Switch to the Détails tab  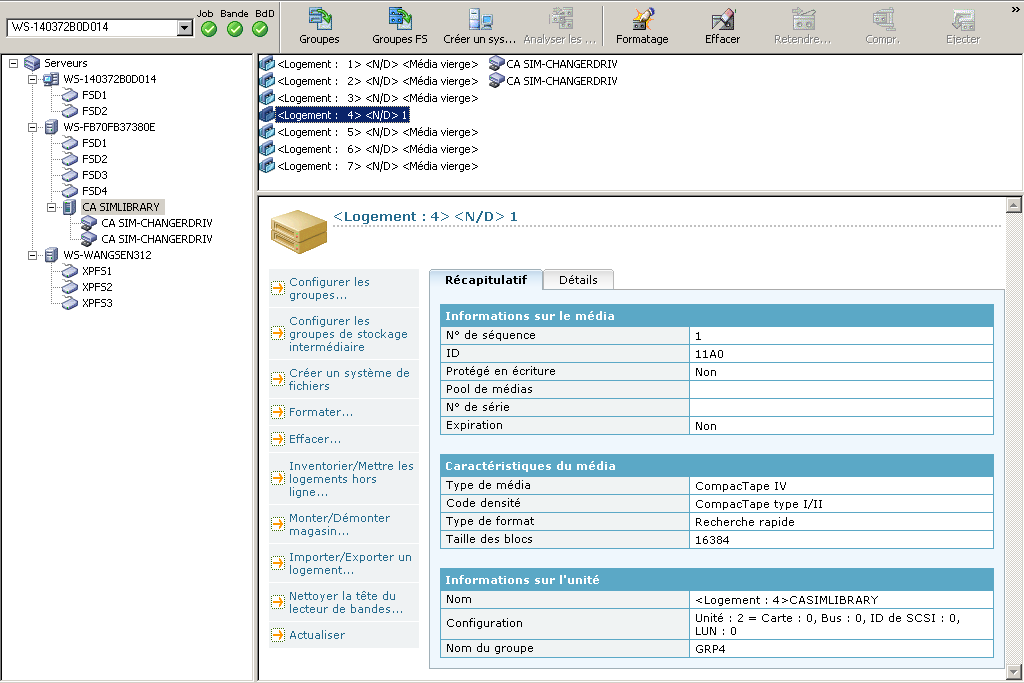tap(578, 280)
